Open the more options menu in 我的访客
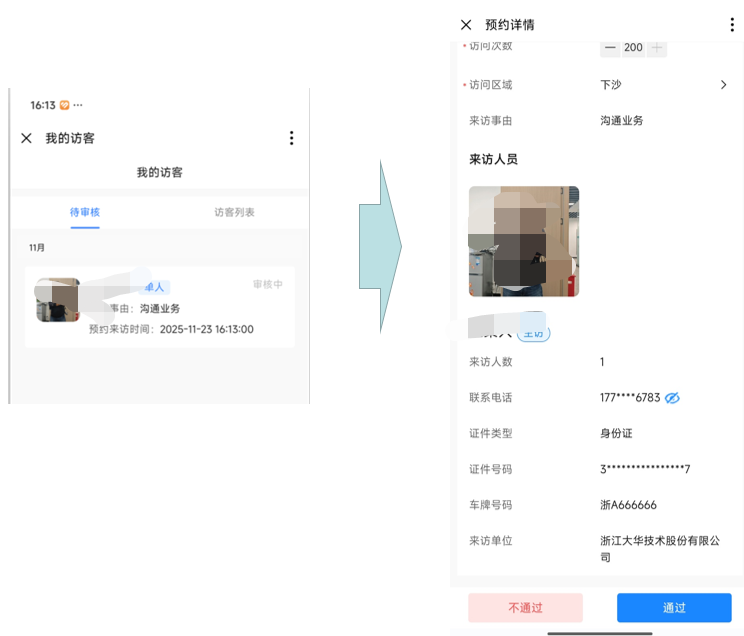 coord(291,138)
